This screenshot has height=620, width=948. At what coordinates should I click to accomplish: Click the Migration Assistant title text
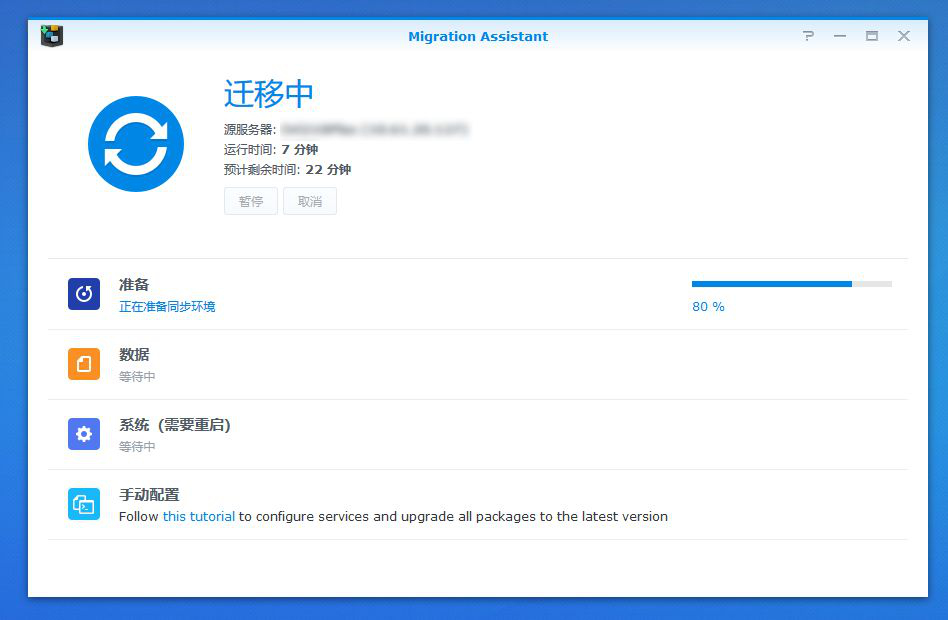tap(478, 36)
